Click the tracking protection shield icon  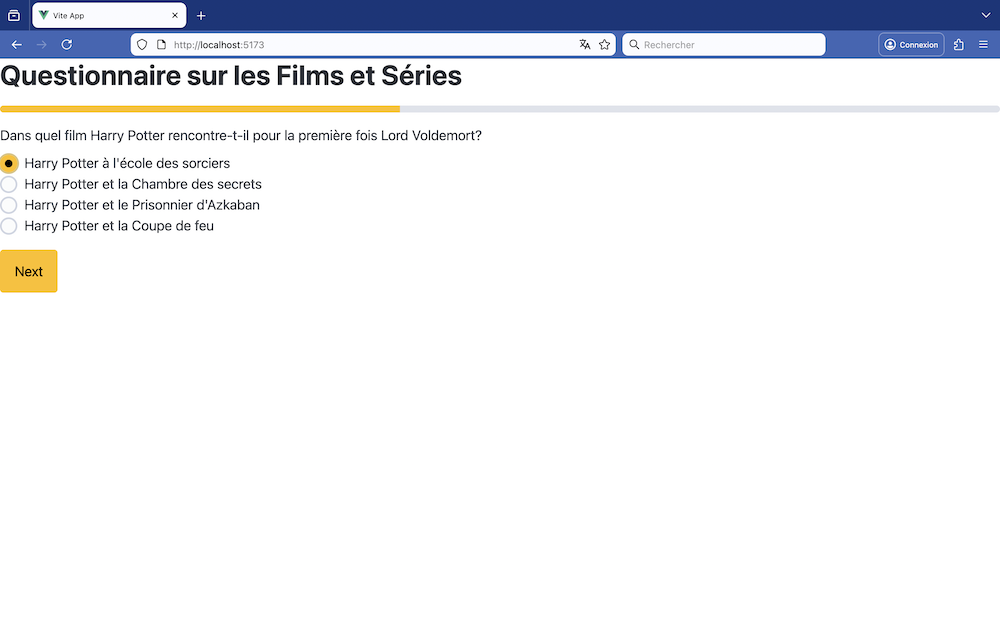[x=142, y=45]
